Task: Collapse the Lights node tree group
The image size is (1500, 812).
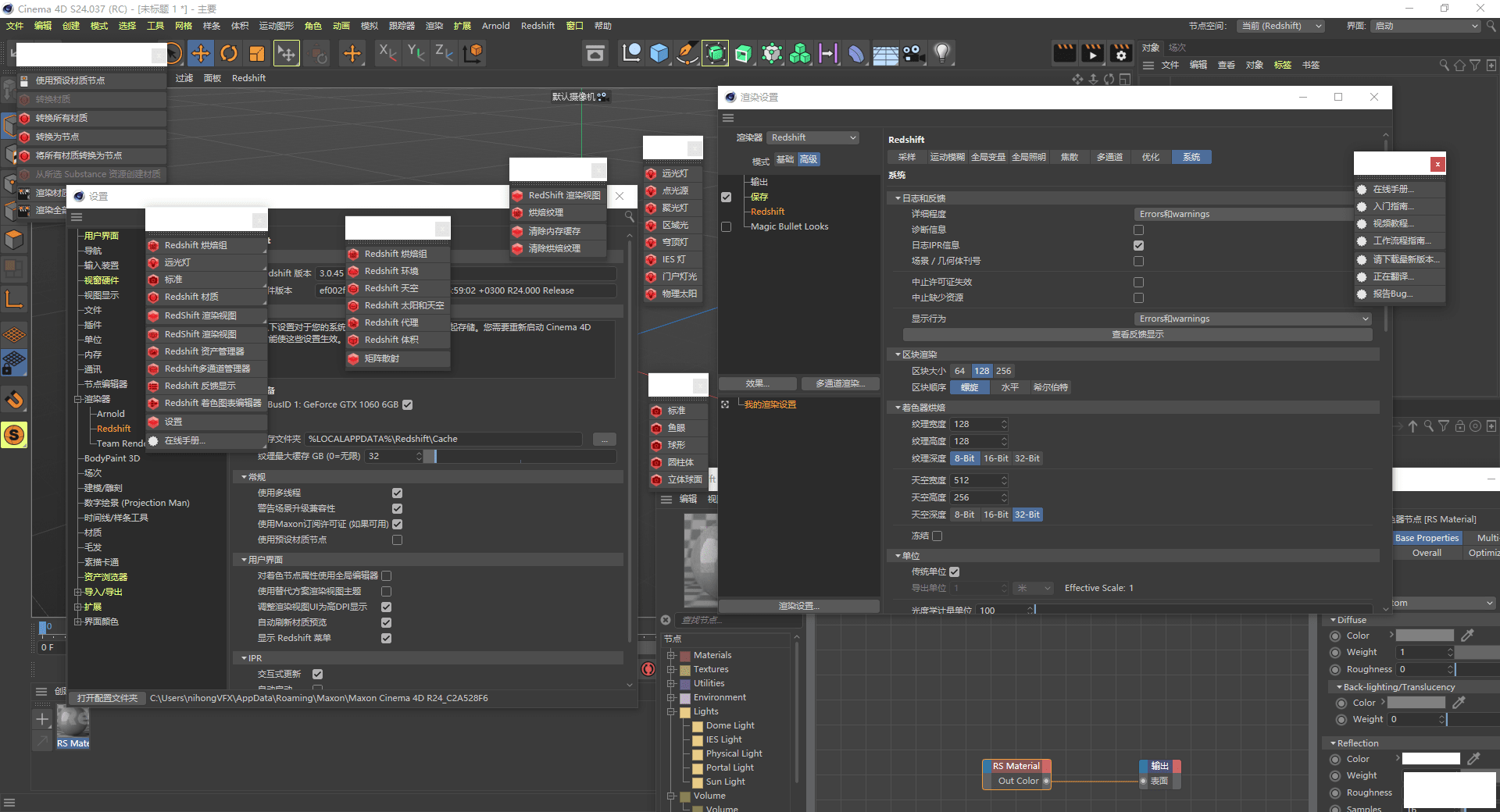Action: point(670,711)
